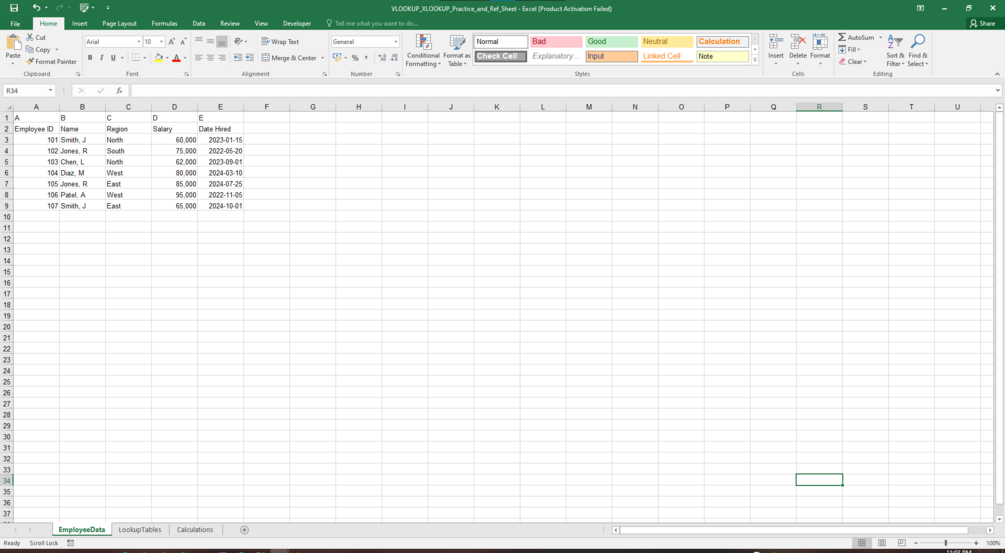Expand the cell styles gallery

coord(755,60)
